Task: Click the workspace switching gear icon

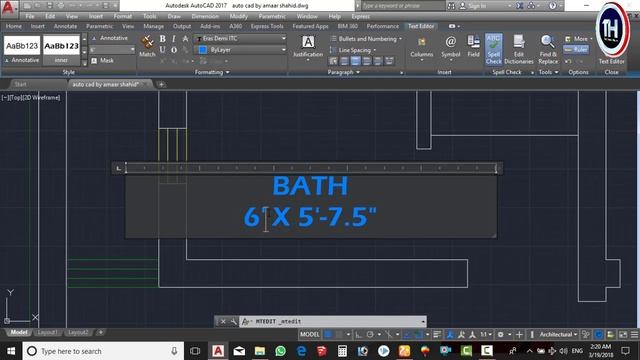Action: (x=500, y=335)
